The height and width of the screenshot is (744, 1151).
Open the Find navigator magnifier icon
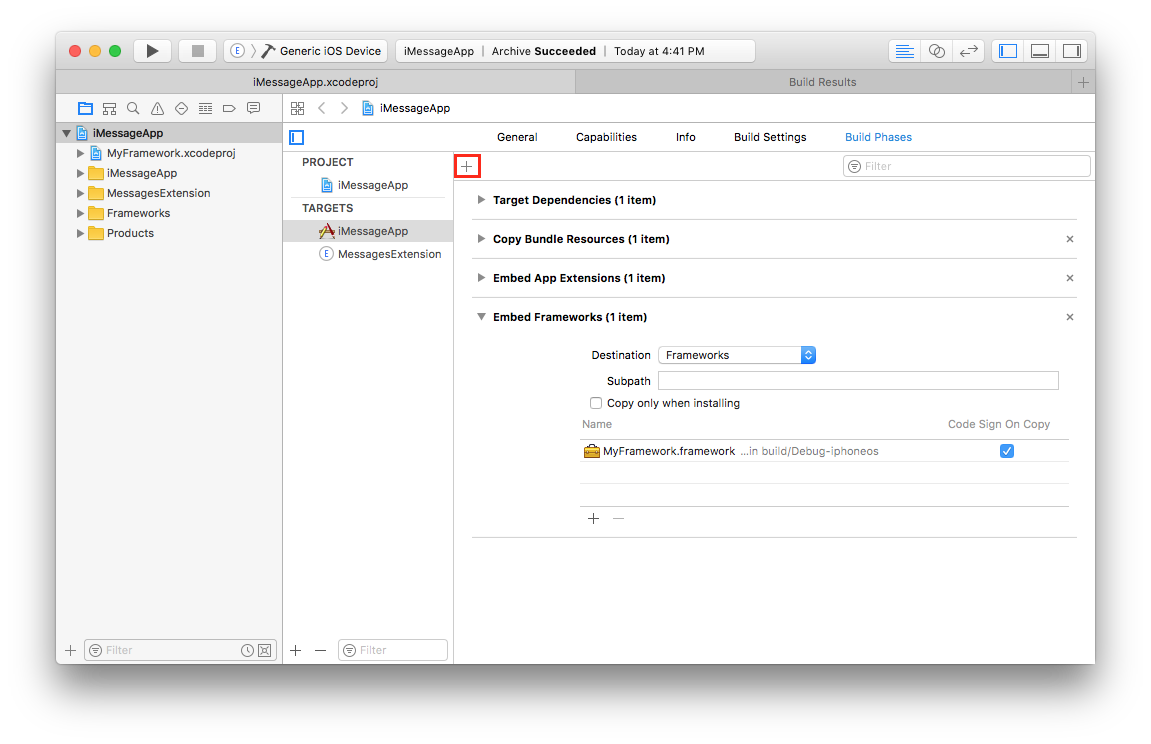(x=133, y=109)
